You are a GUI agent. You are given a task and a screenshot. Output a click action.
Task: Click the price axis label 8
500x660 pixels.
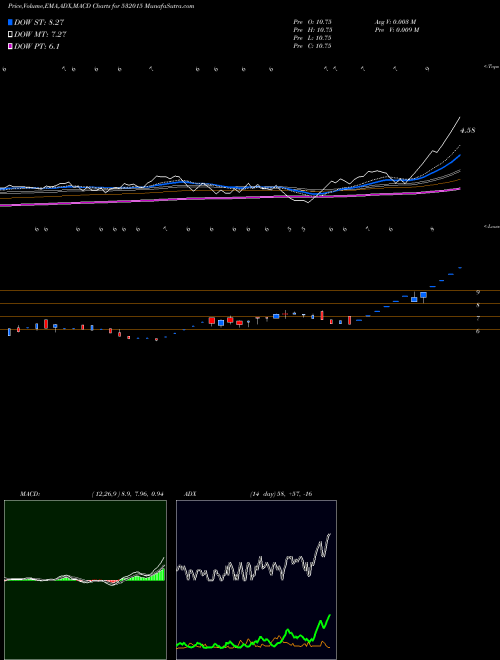point(478,305)
